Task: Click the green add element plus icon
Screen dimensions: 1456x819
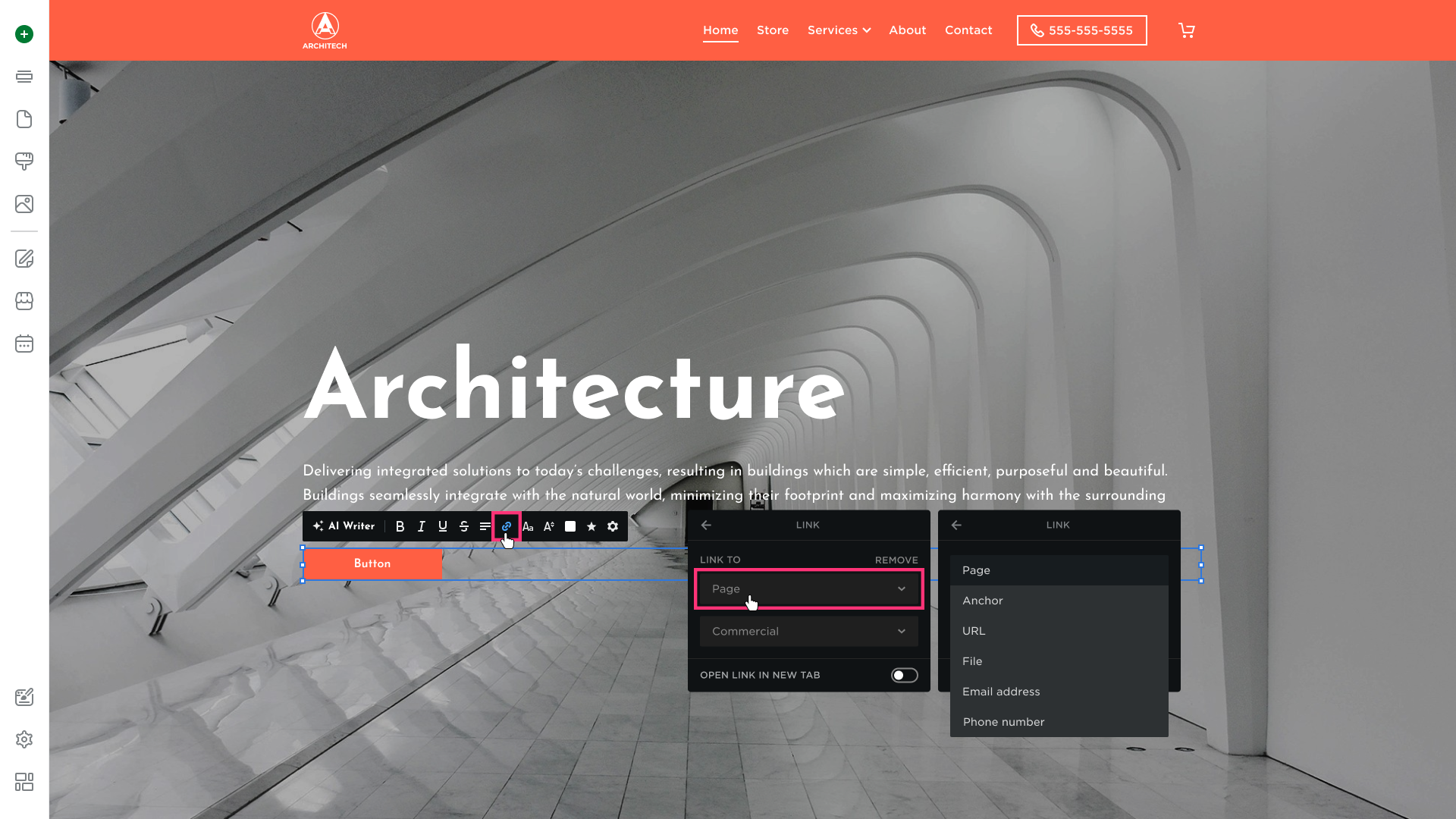Action: coord(24,34)
